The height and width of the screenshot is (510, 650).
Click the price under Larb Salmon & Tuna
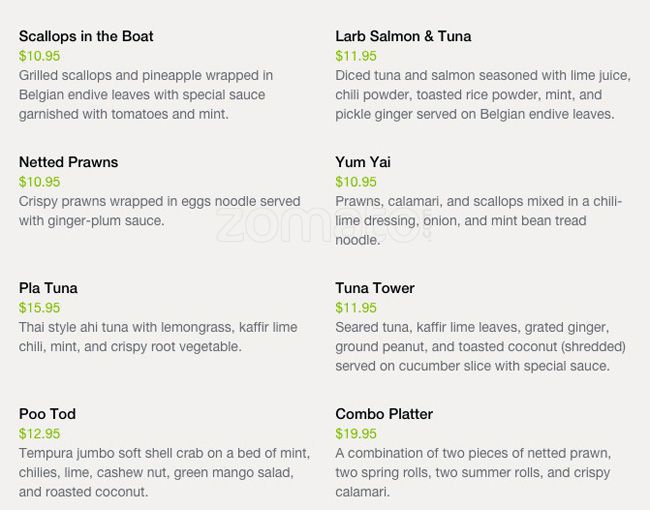(x=356, y=56)
